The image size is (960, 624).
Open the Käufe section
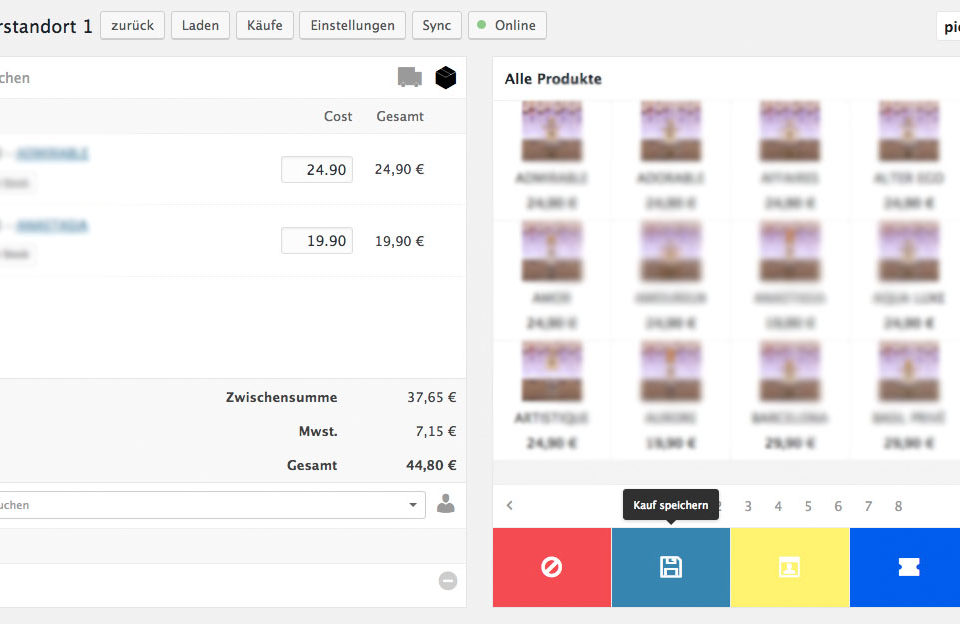pyautogui.click(x=264, y=25)
